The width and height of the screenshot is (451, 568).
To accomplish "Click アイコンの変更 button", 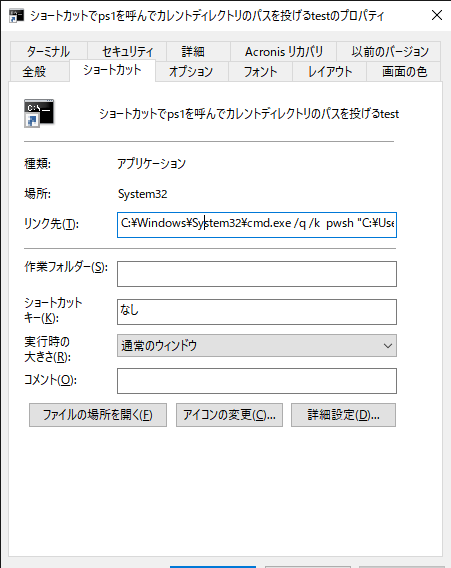I will pyautogui.click(x=229, y=415).
